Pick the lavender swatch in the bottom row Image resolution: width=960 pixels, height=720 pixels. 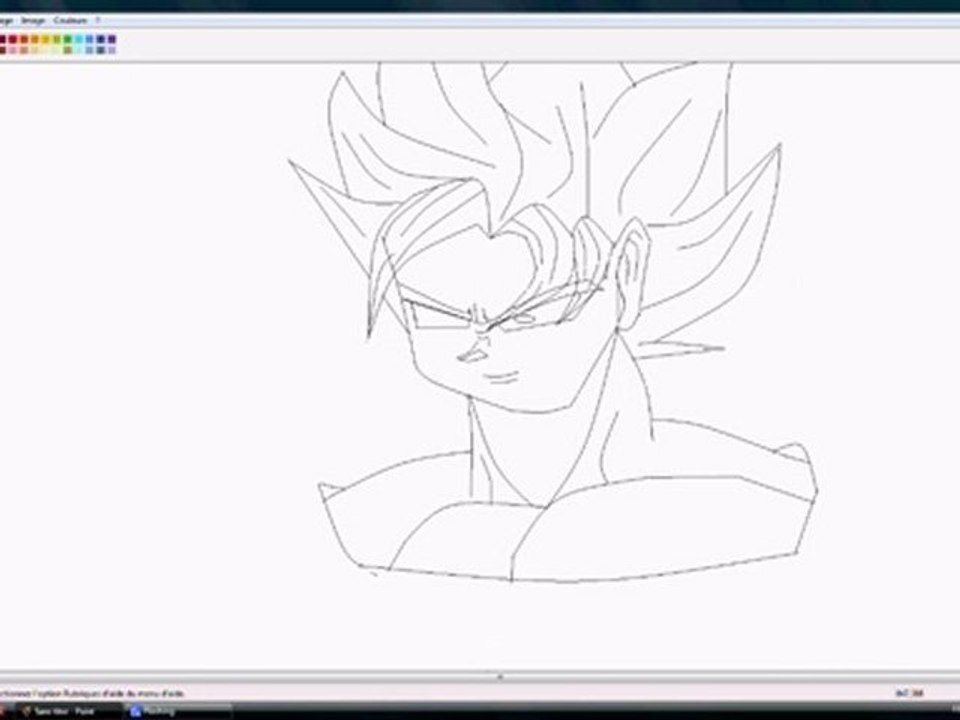[112, 50]
